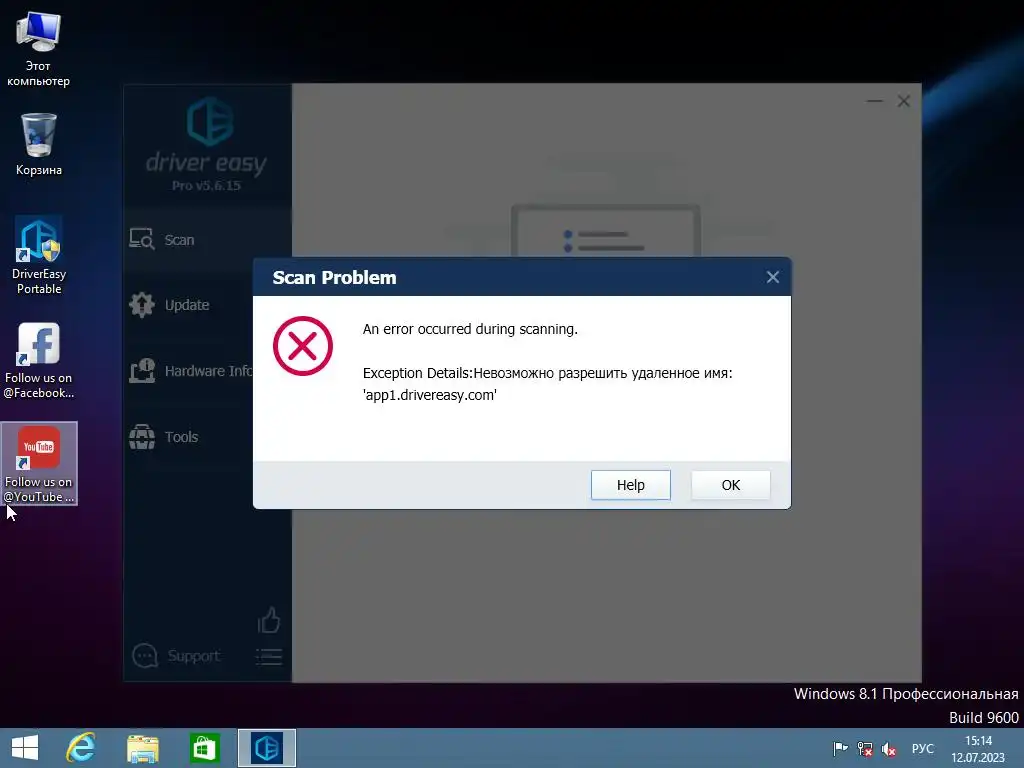
Task: Click the red error icon in dialog
Action: click(x=303, y=346)
